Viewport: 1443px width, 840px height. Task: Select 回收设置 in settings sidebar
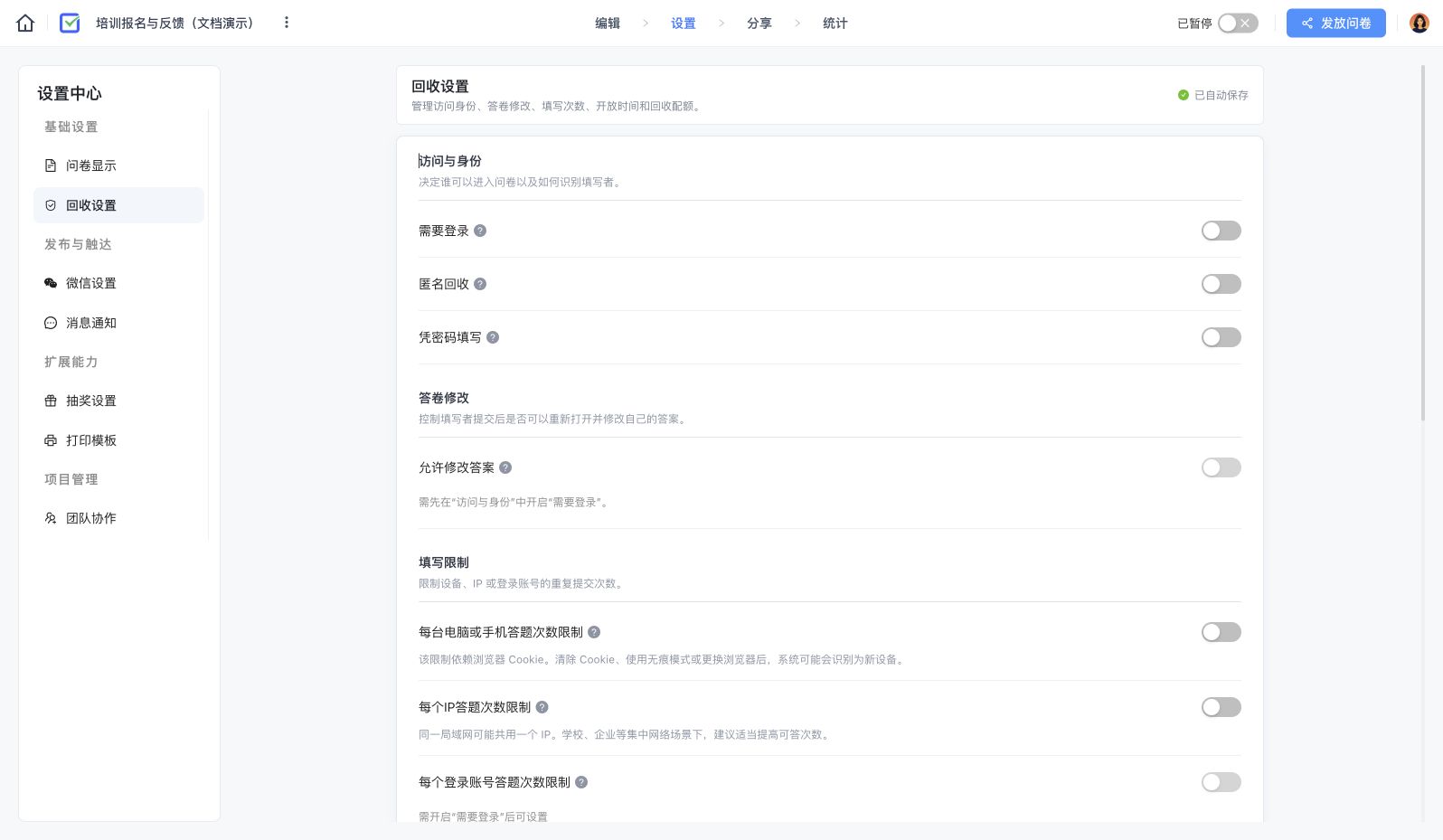click(x=118, y=205)
